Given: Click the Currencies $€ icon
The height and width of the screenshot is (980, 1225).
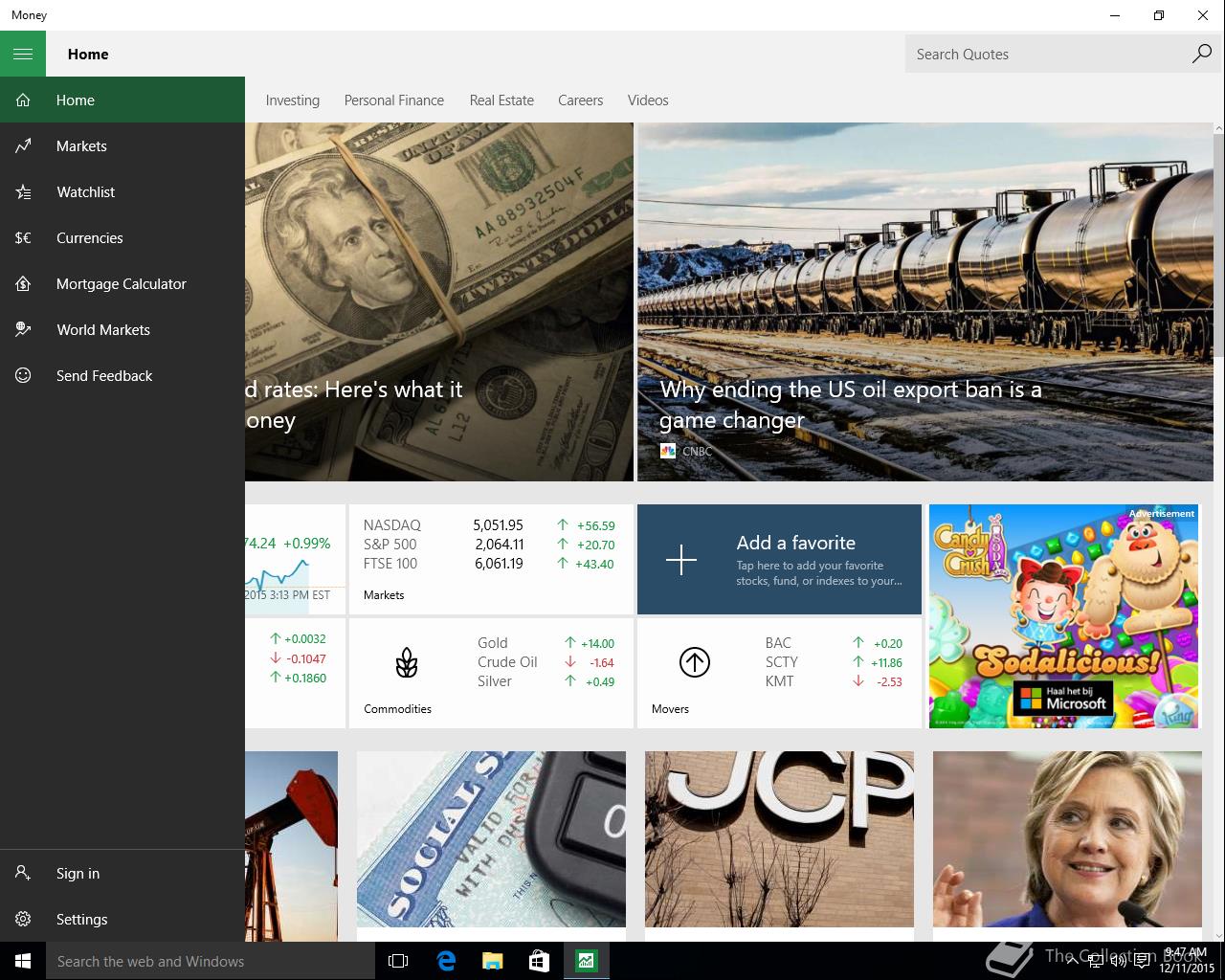Looking at the screenshot, I should coord(23,237).
